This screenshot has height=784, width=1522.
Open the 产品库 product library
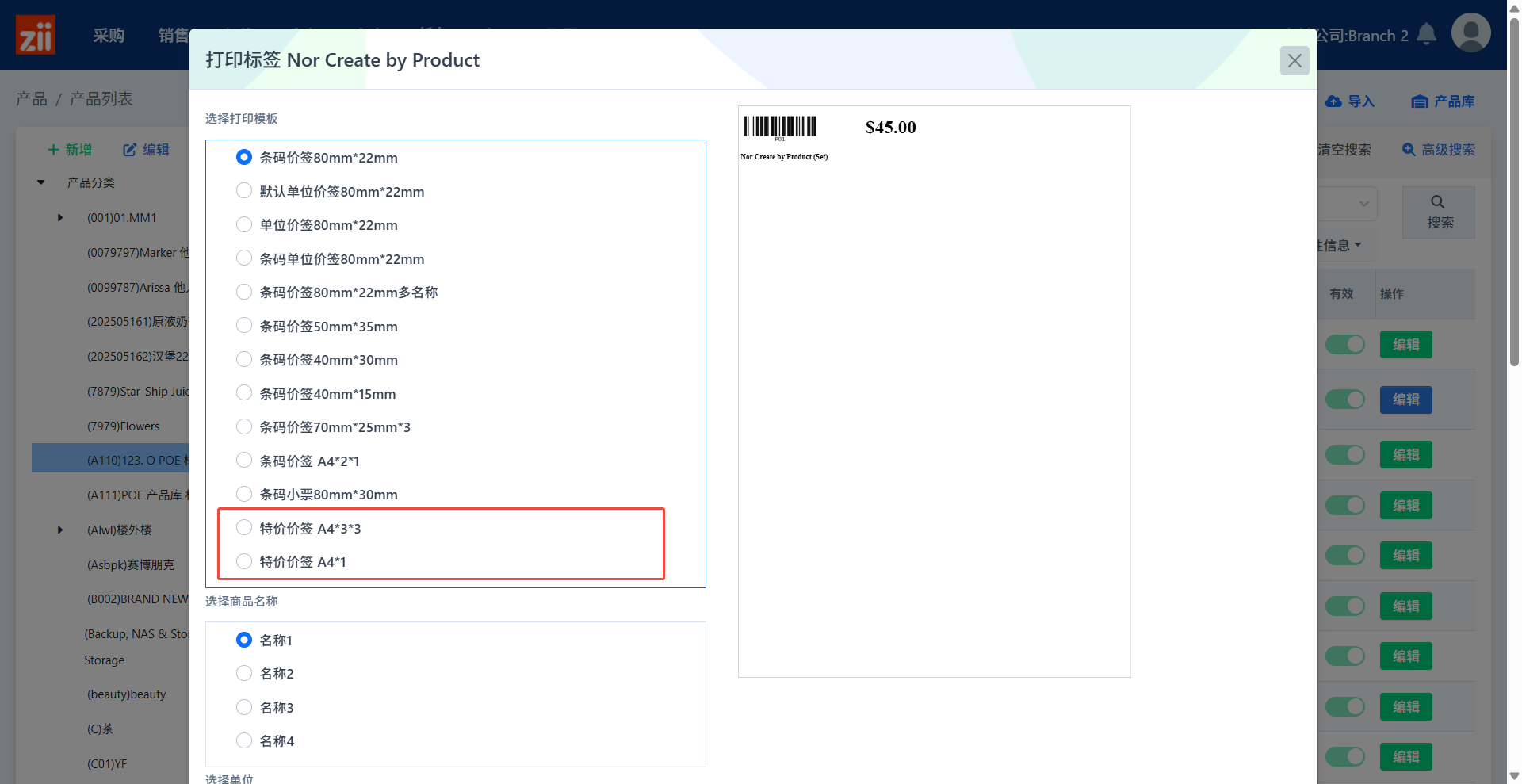[x=1444, y=101]
